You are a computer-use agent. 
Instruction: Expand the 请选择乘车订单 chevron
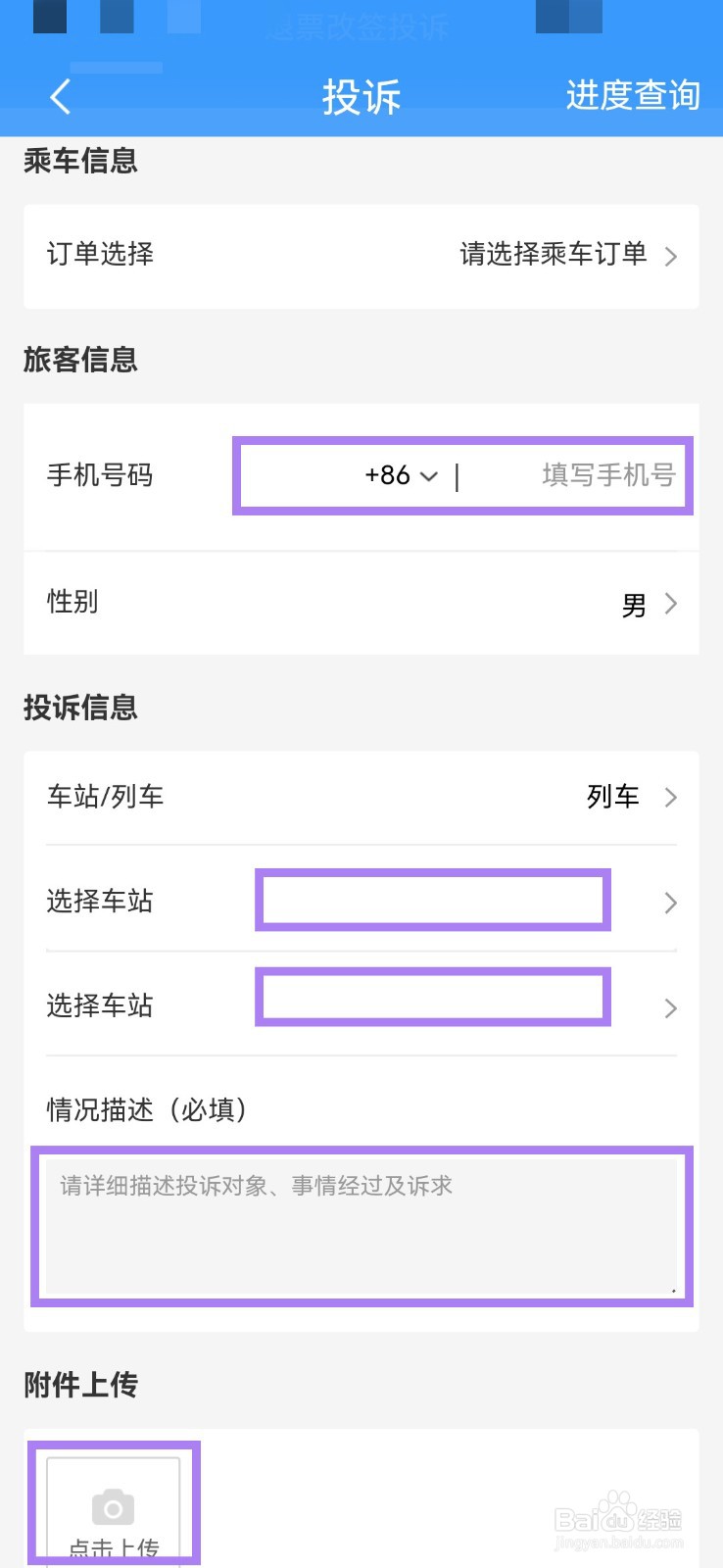[x=671, y=257]
